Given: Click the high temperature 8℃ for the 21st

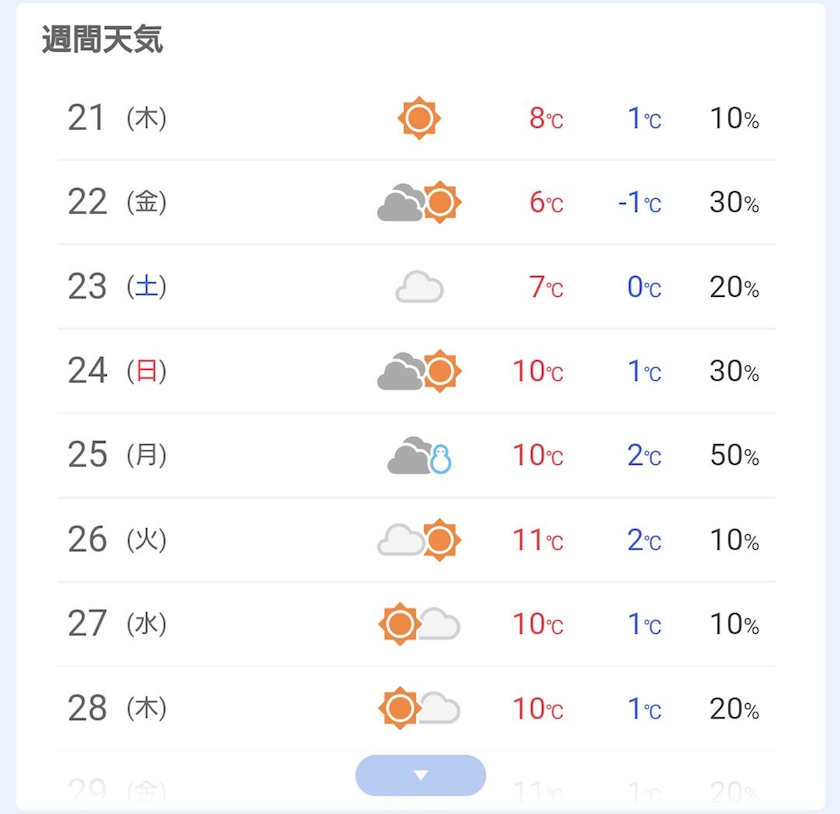Looking at the screenshot, I should pyautogui.click(x=546, y=119).
